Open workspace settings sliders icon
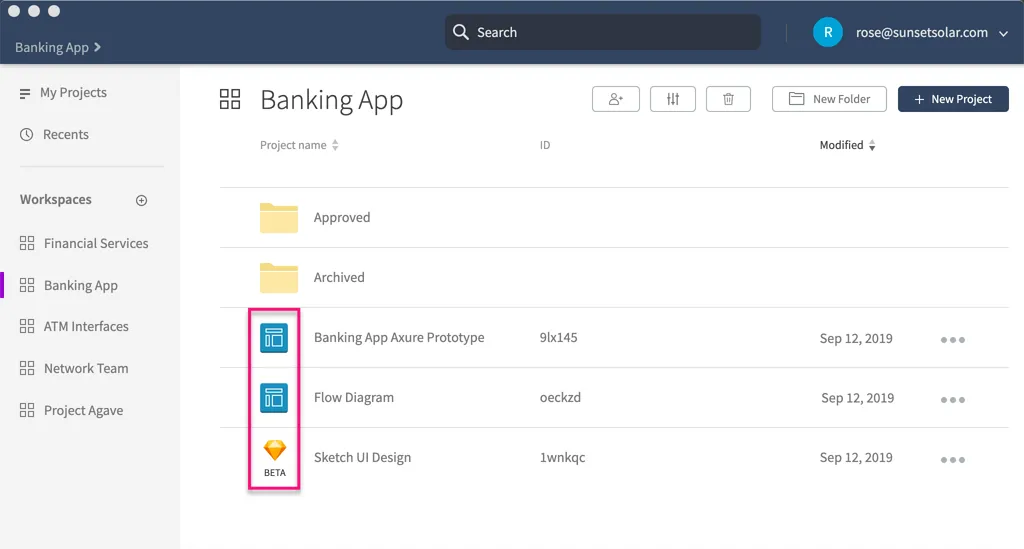 673,99
